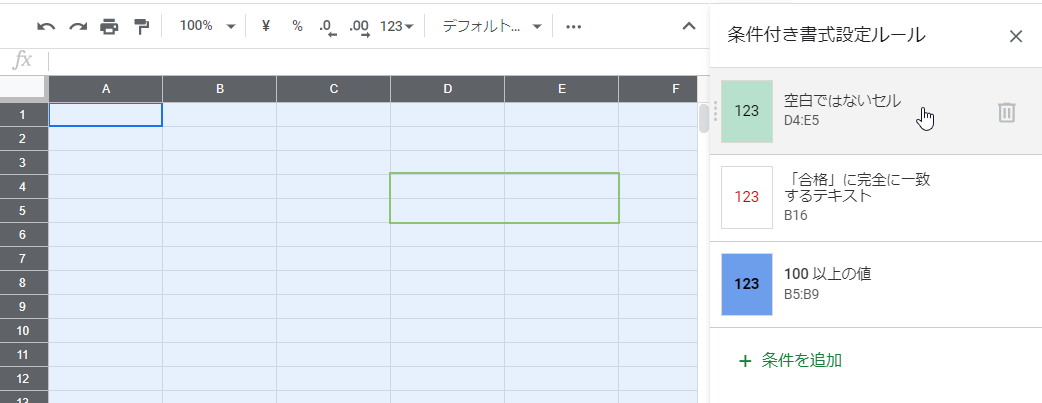
Task: Select row 4 header
Action: pyautogui.click(x=24, y=186)
